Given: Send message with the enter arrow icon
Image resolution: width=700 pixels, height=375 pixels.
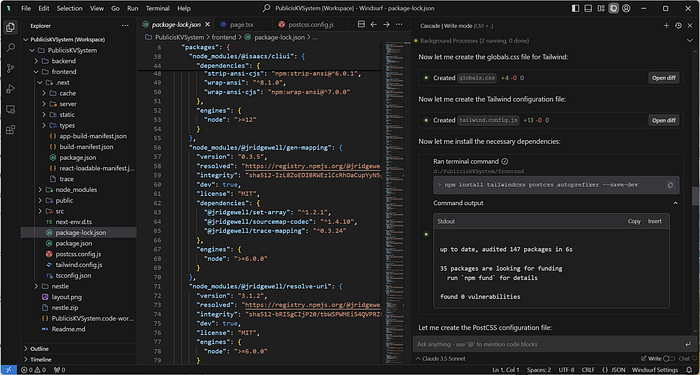Looking at the screenshot, I should (688, 344).
